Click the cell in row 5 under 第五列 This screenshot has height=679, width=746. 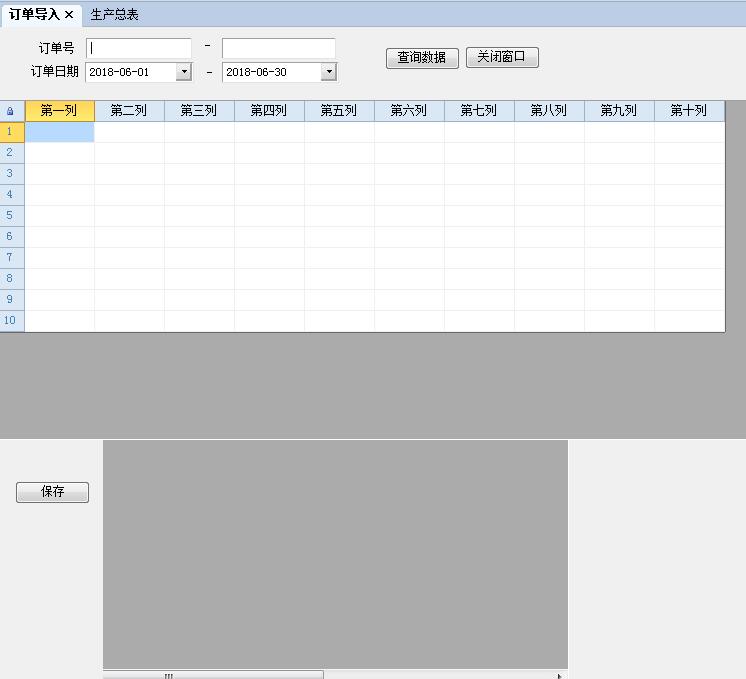click(x=339, y=216)
